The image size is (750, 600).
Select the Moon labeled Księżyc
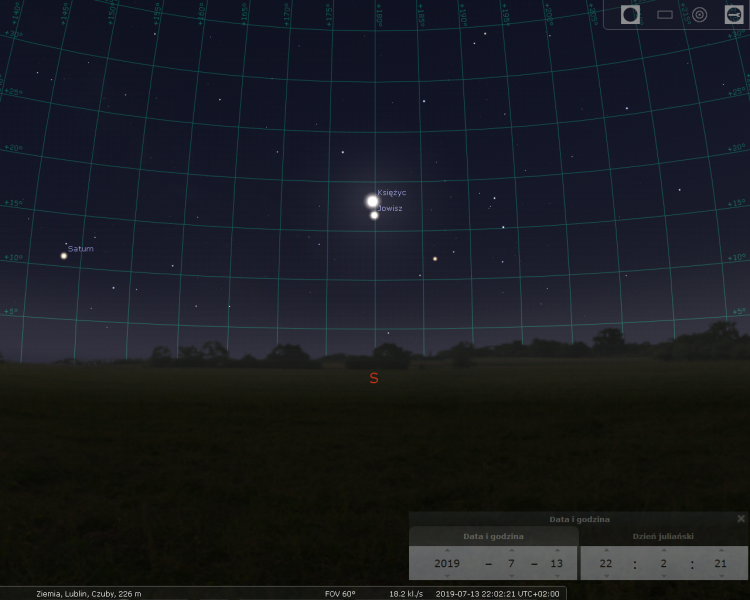pos(372,201)
